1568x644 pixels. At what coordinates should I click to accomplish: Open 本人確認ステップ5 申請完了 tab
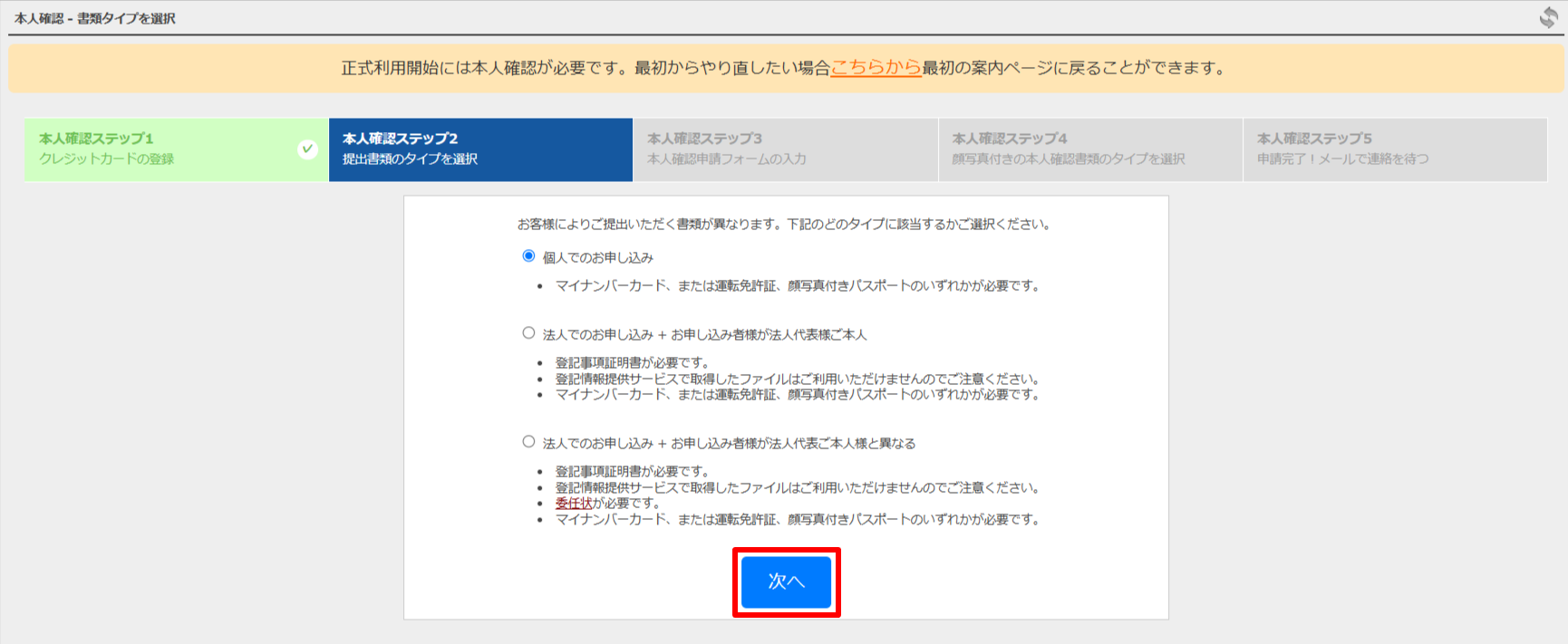tap(1395, 149)
